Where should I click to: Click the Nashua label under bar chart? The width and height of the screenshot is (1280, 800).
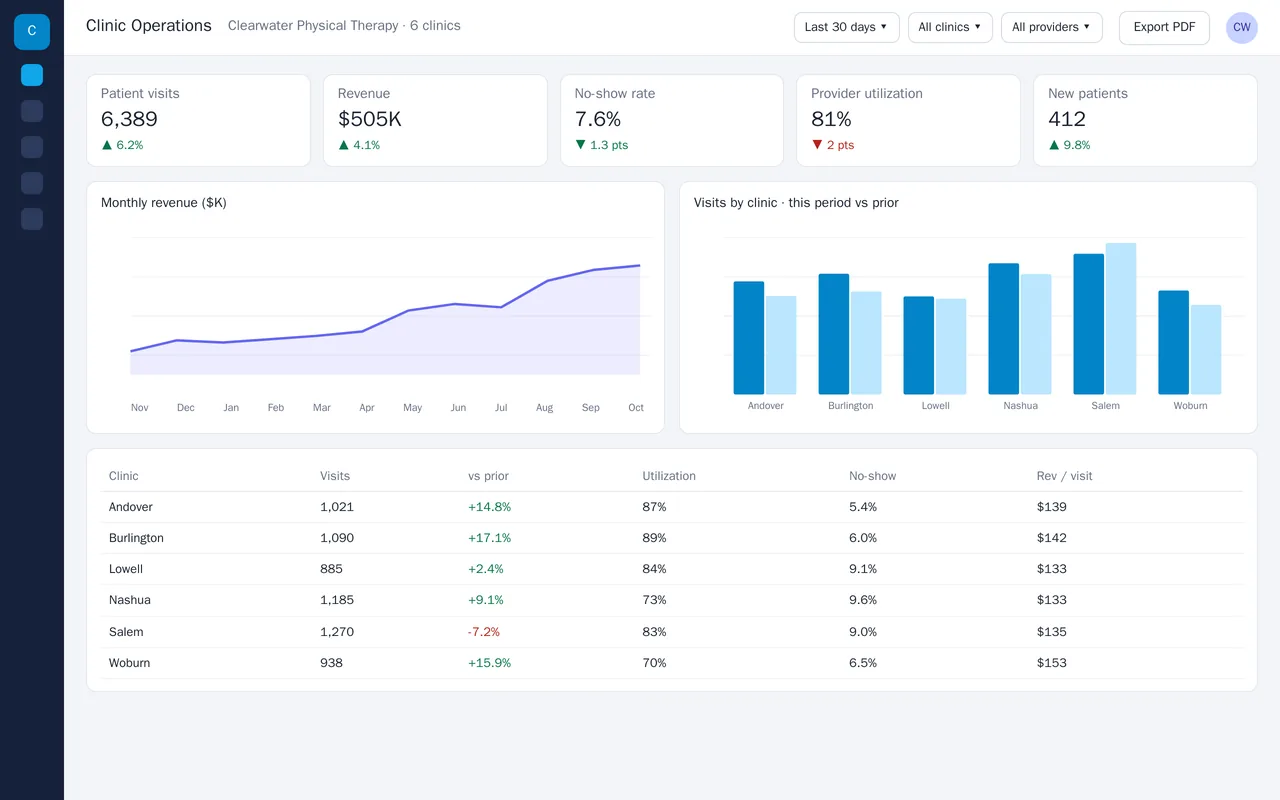pos(1021,406)
